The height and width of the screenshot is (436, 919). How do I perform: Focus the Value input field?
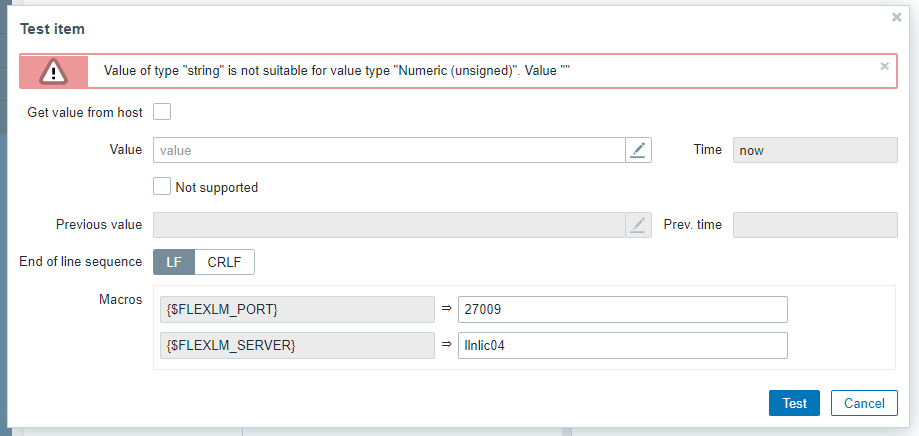click(x=389, y=150)
